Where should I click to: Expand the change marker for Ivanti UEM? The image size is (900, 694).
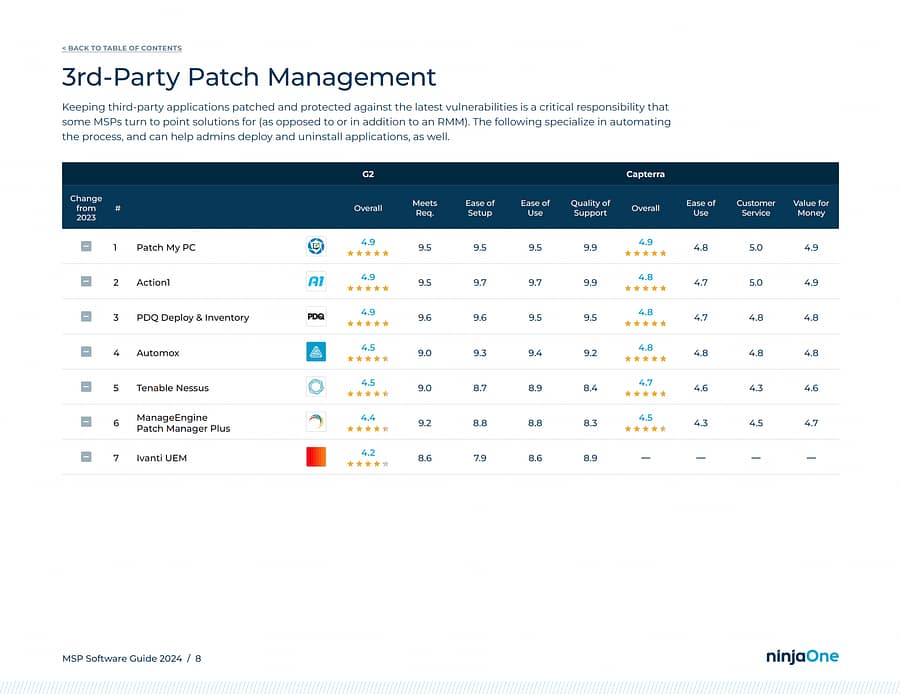click(86, 457)
